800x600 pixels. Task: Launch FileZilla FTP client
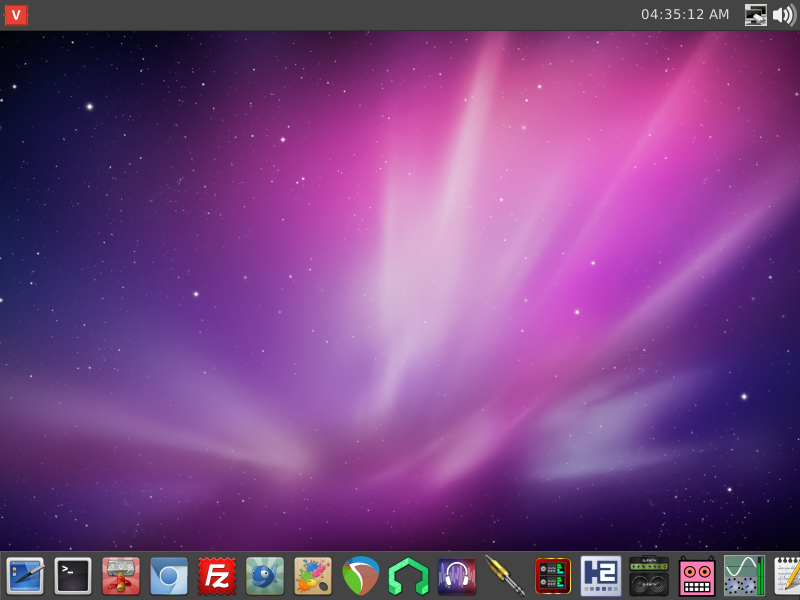coord(217,576)
